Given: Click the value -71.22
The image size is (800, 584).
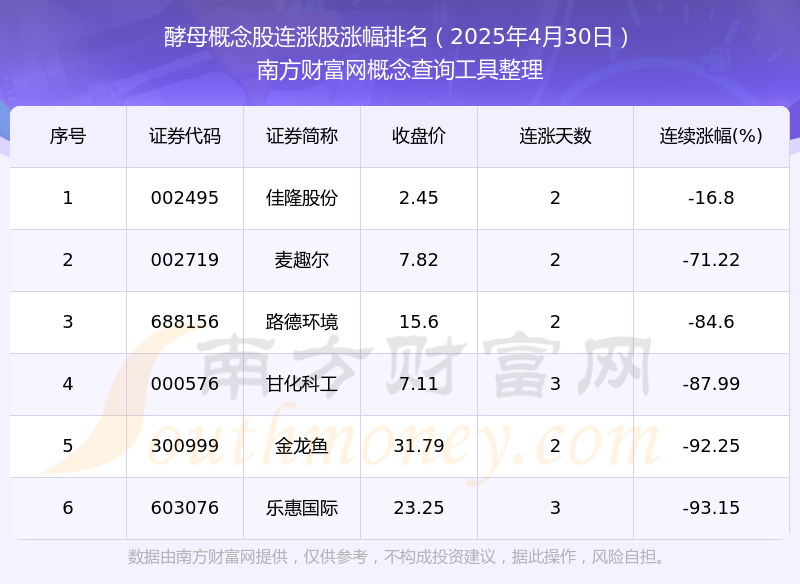Looking at the screenshot, I should (711, 260).
